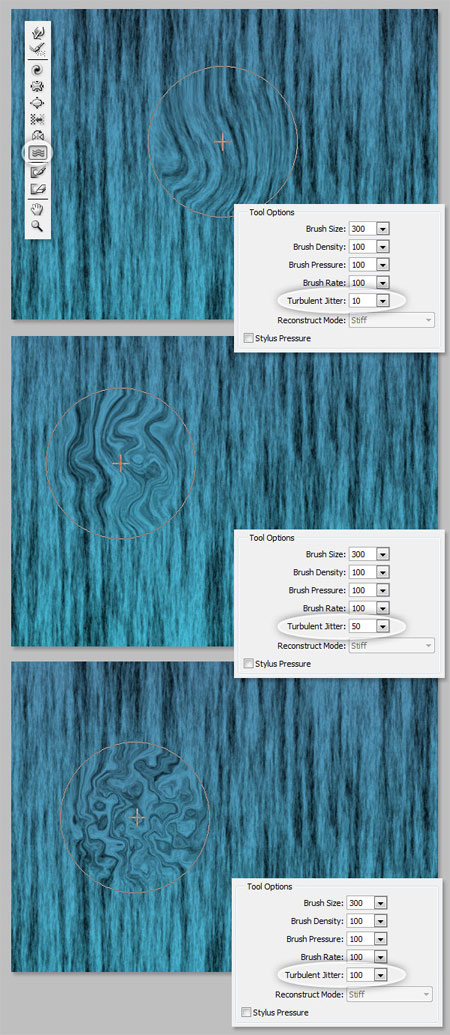
Task: Select the highlighted Turbulence tool
Action: pyautogui.click(x=38, y=152)
